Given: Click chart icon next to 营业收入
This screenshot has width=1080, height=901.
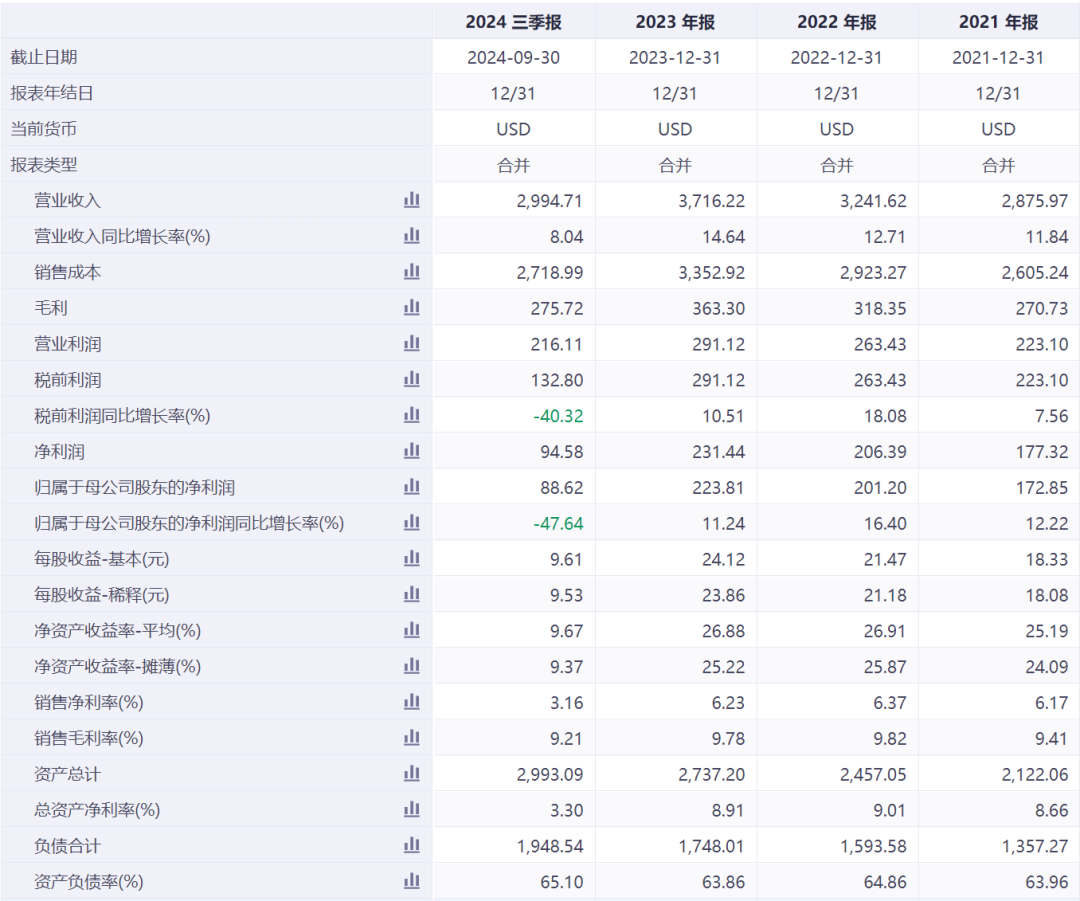Looking at the screenshot, I should 411,200.
